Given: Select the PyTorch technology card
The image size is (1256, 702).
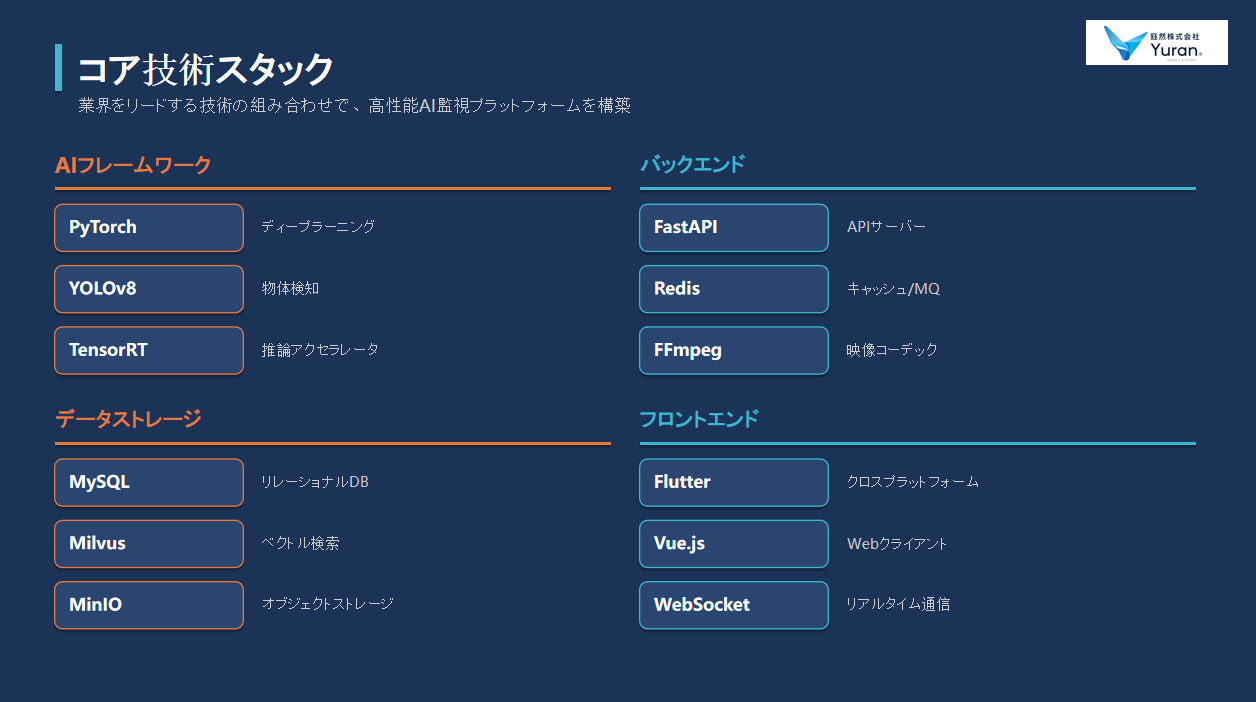Looking at the screenshot, I should (149, 228).
